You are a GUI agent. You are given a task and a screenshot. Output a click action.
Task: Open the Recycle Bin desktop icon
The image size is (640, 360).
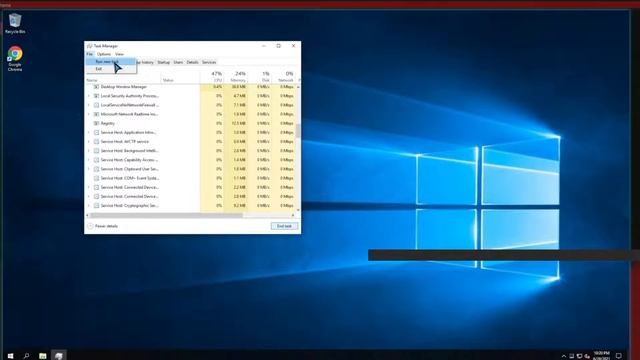click(15, 23)
